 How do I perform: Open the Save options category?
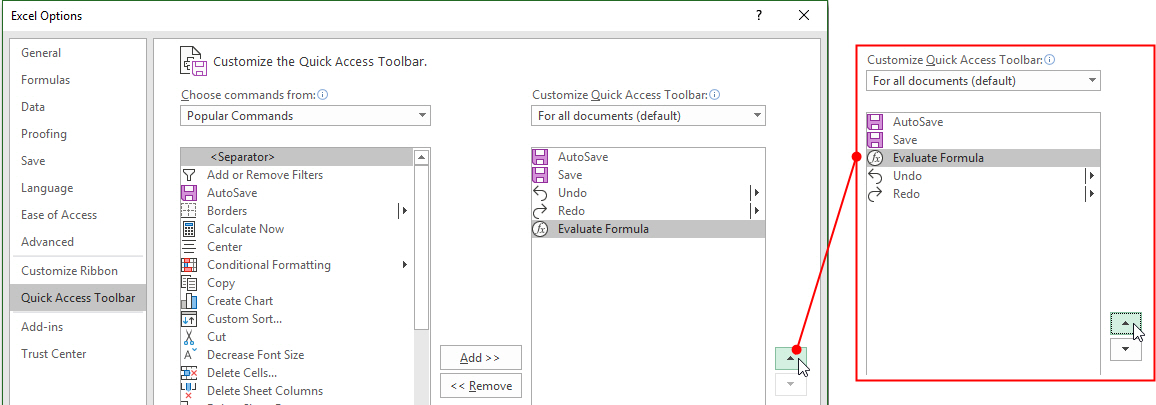tap(78, 161)
